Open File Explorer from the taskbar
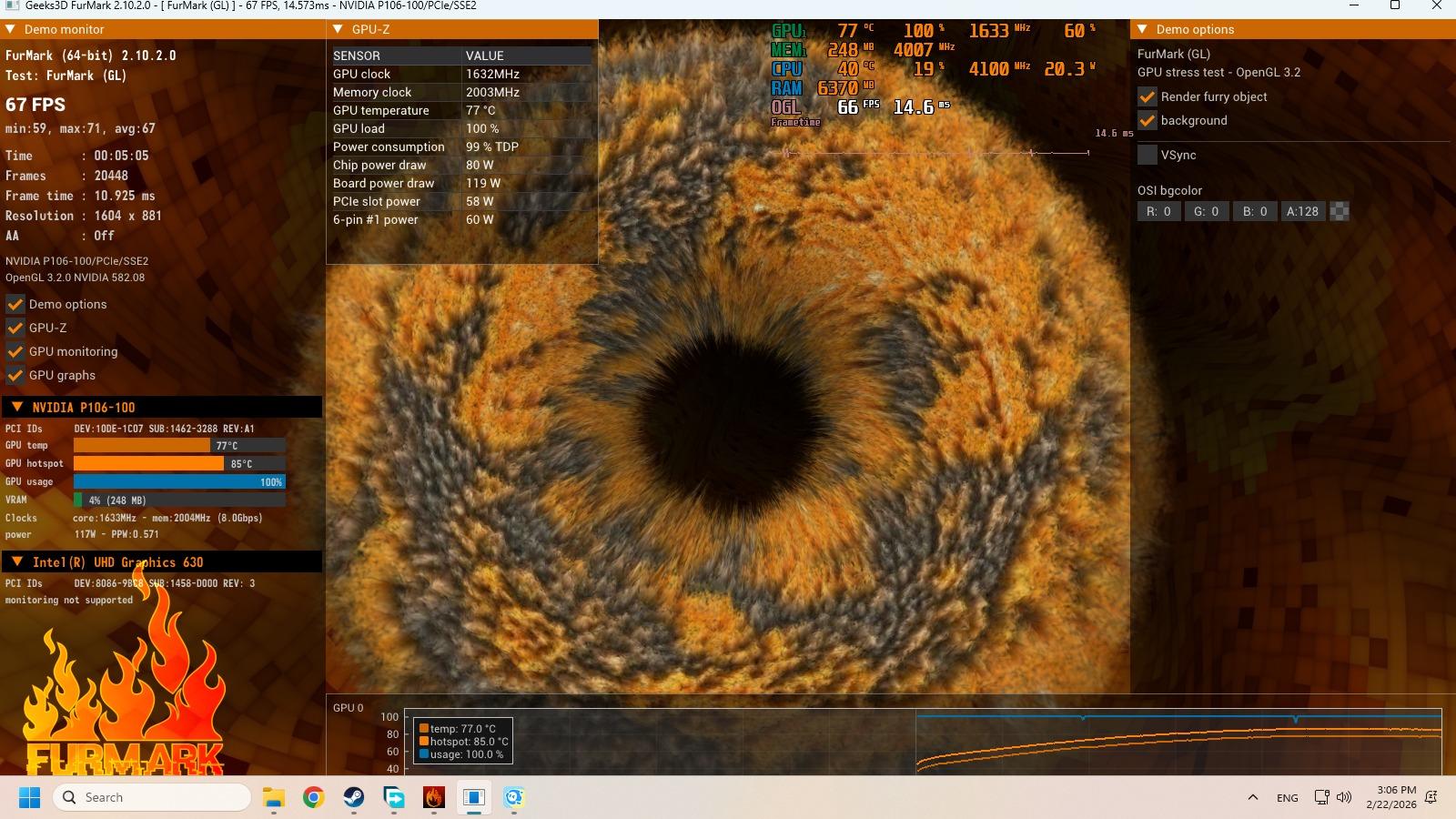1456x819 pixels. [274, 798]
